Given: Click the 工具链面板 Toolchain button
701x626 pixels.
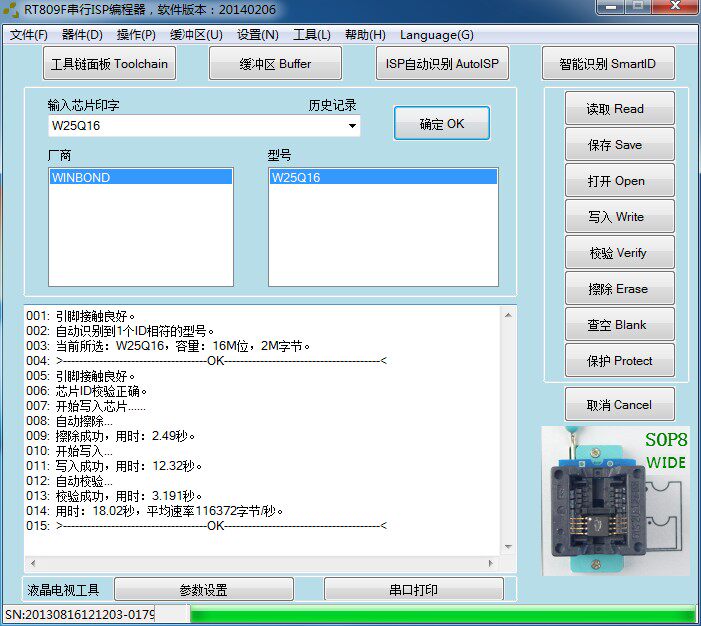Looking at the screenshot, I should (x=110, y=64).
